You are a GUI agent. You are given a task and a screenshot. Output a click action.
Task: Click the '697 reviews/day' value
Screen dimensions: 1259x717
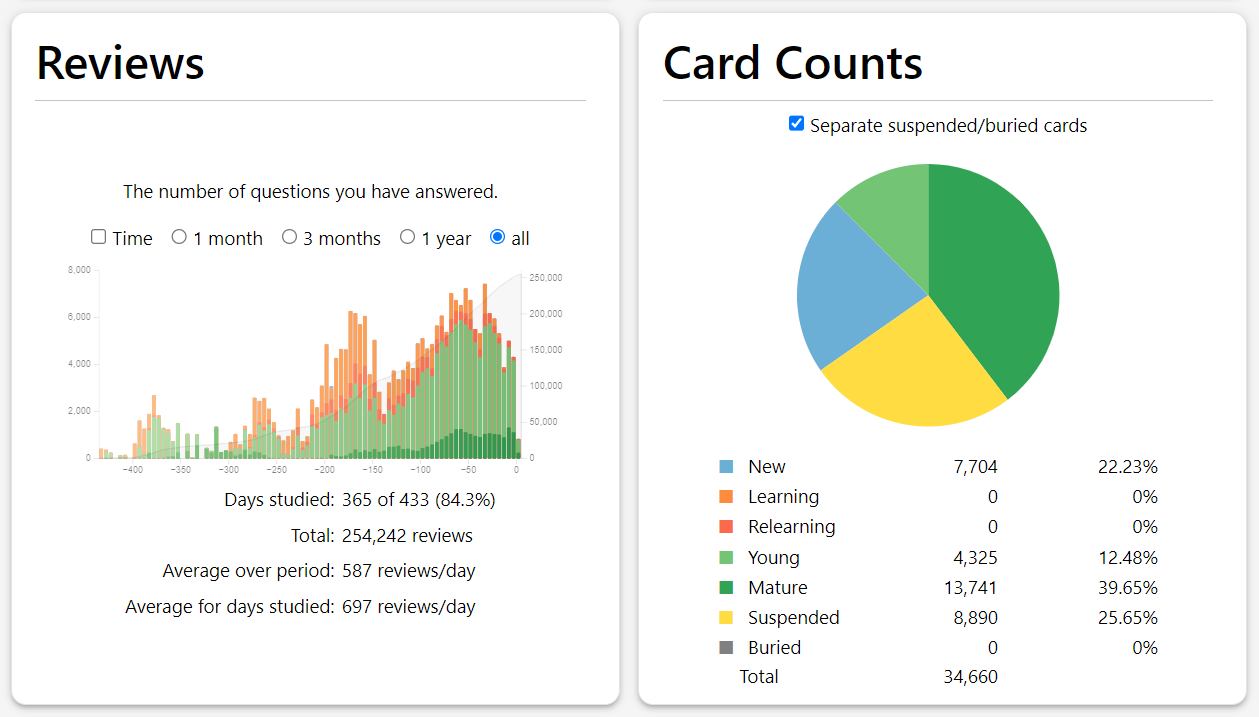tap(409, 606)
